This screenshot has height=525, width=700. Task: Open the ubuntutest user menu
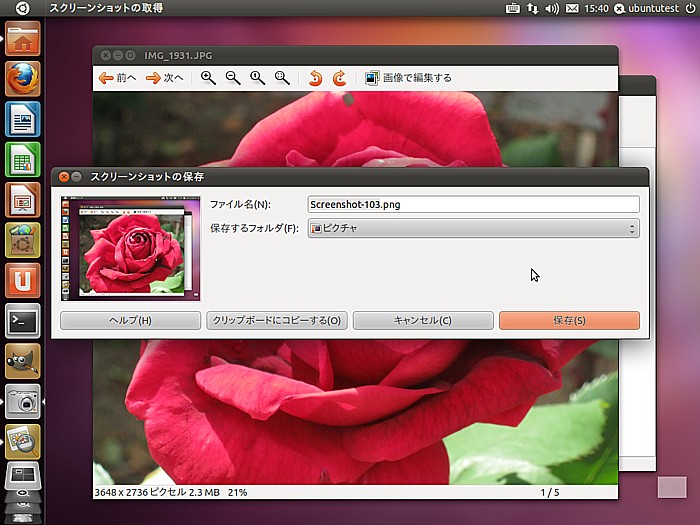[x=646, y=8]
